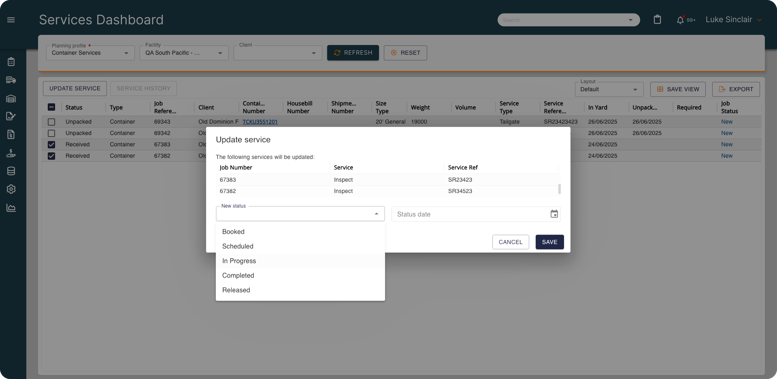The height and width of the screenshot is (379, 777).
Task: Click the Job Number header in dialog
Action: [x=236, y=167]
